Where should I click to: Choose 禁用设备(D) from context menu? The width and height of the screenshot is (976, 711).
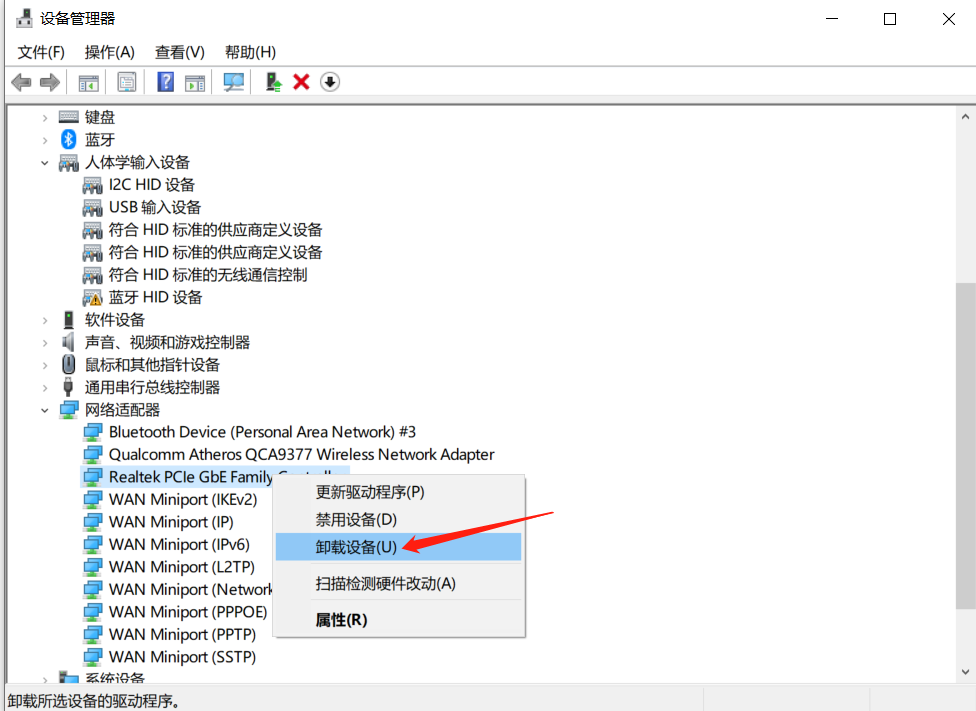pyautogui.click(x=398, y=519)
